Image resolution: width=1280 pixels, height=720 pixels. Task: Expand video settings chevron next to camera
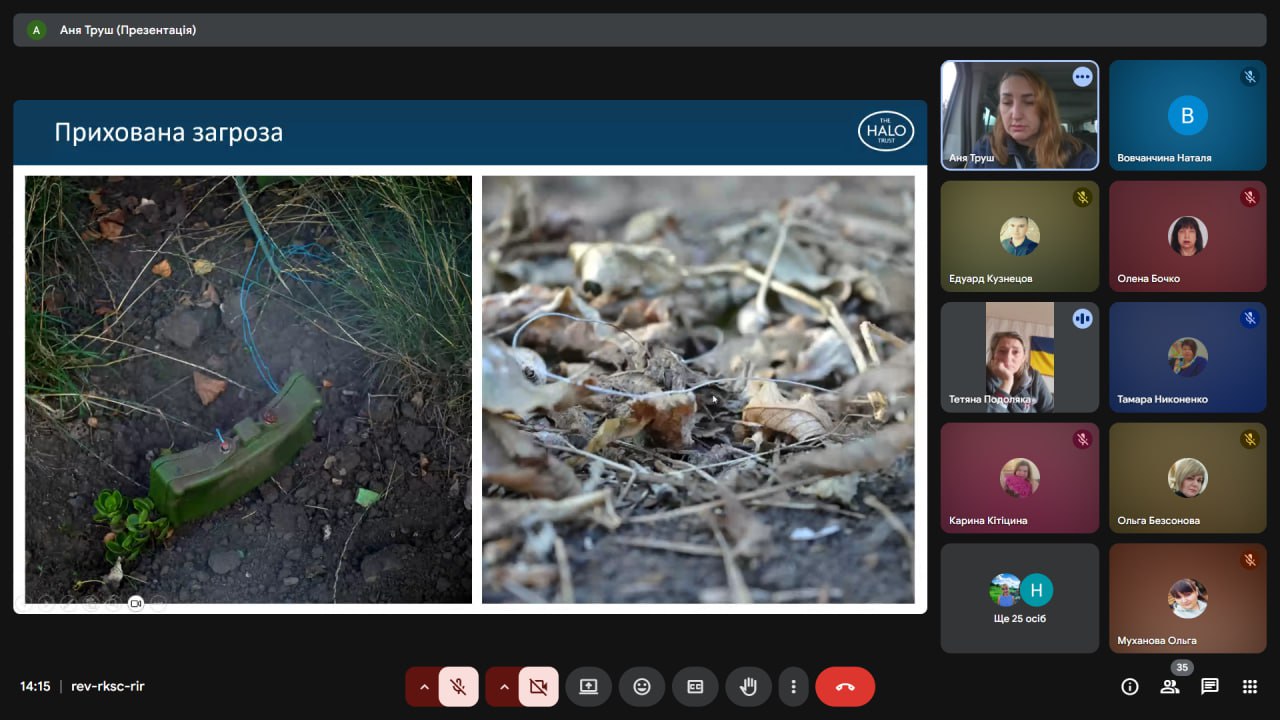(x=504, y=687)
